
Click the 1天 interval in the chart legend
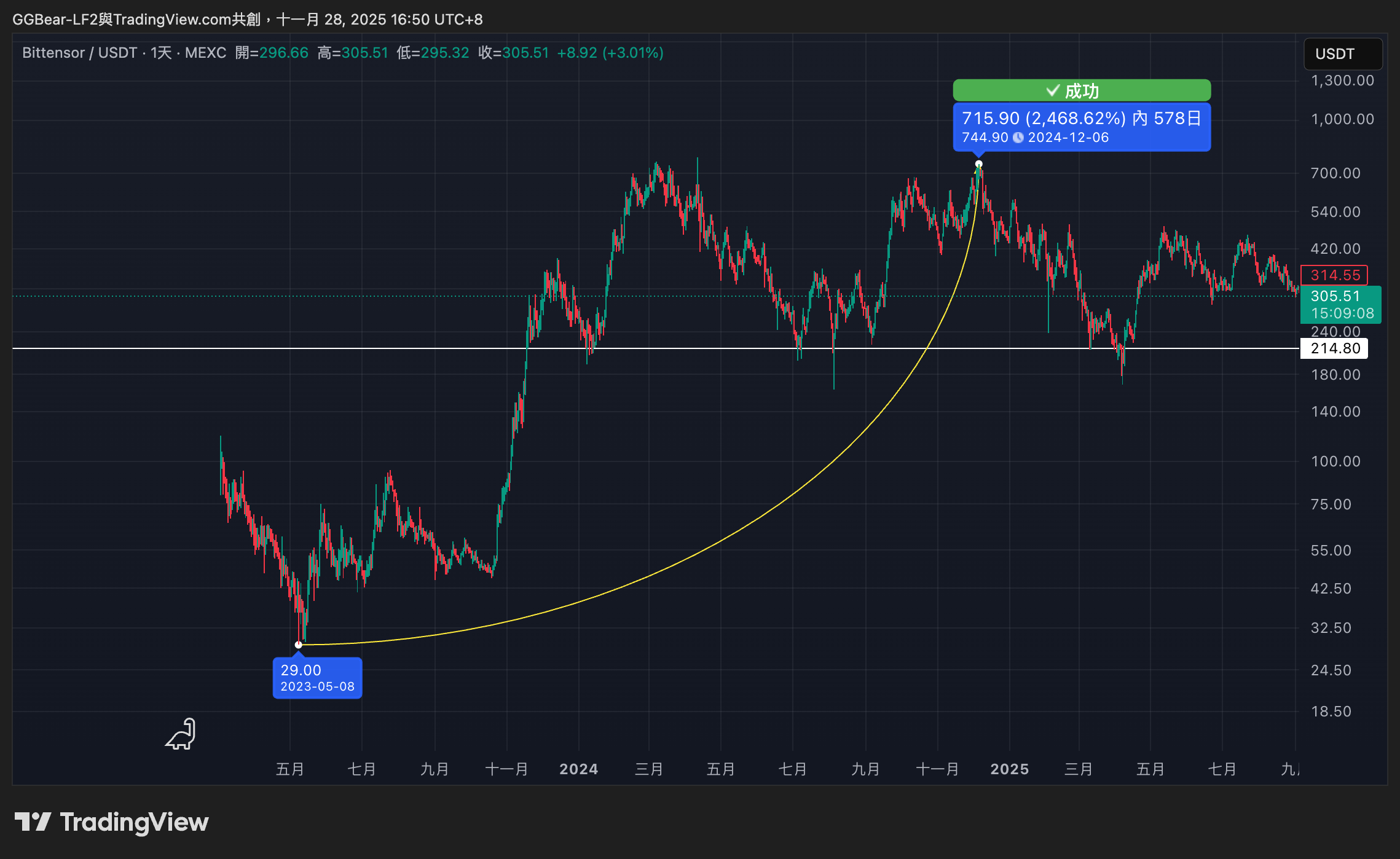161,53
